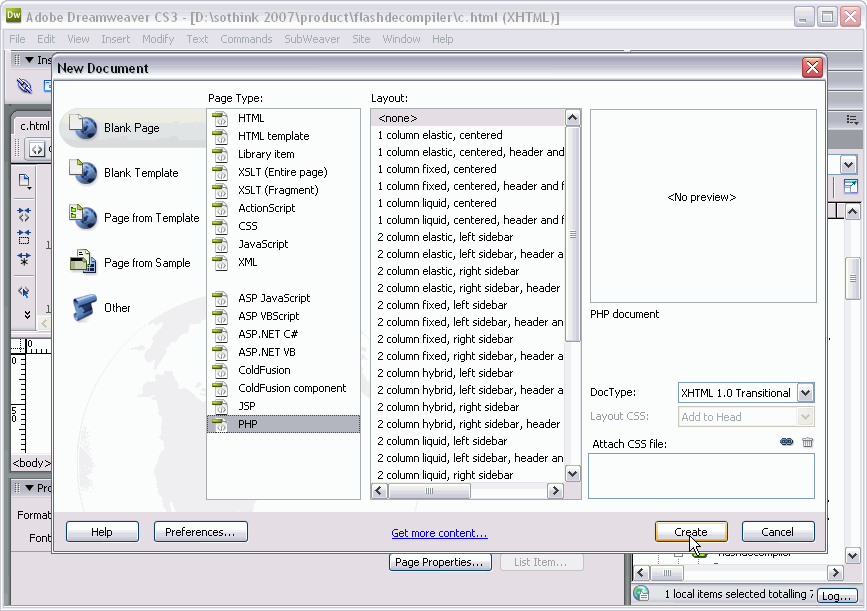The width and height of the screenshot is (867, 611).
Task: Open the Commands menu
Action: click(x=246, y=39)
